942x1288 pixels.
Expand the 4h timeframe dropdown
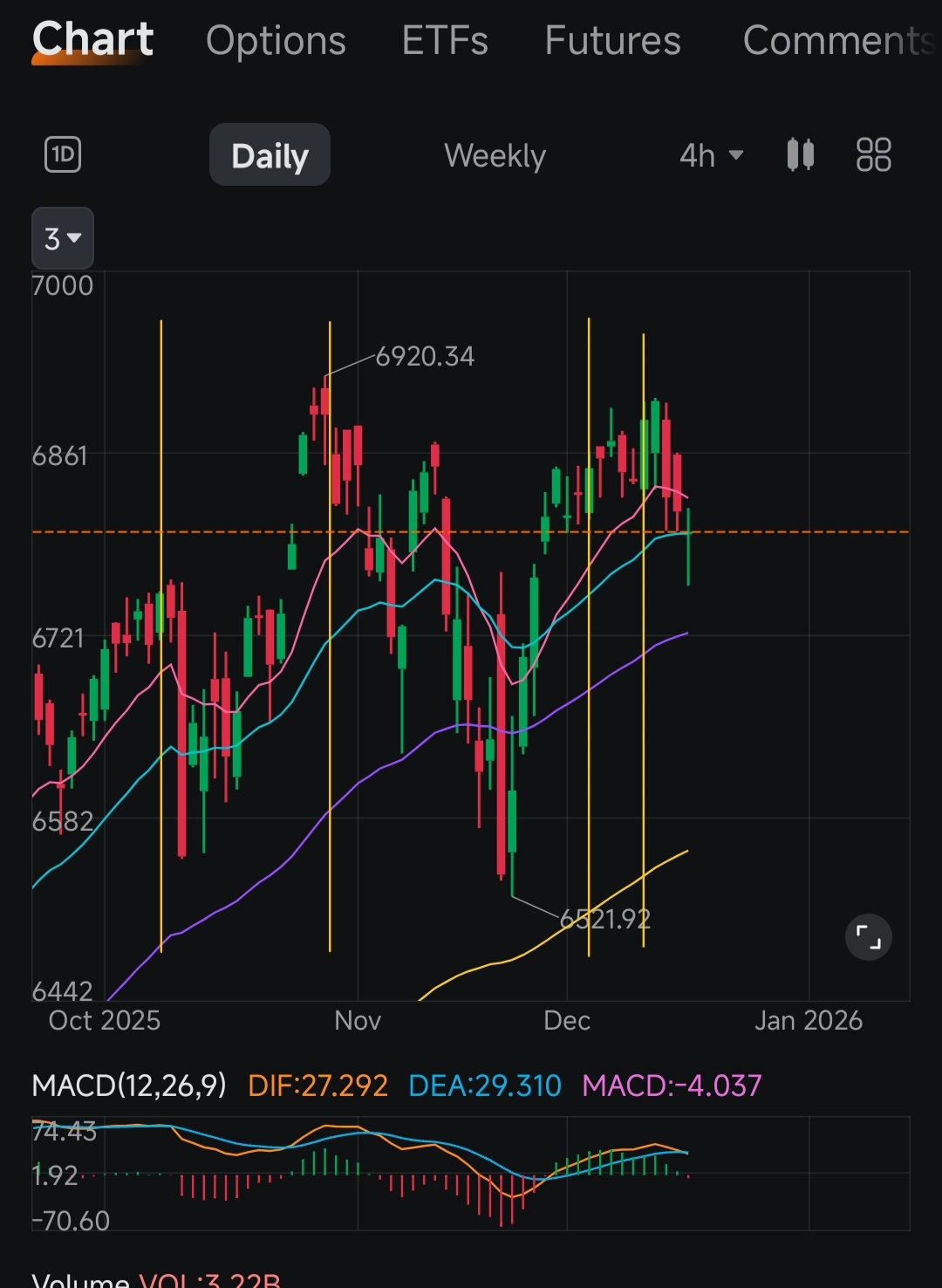[711, 155]
